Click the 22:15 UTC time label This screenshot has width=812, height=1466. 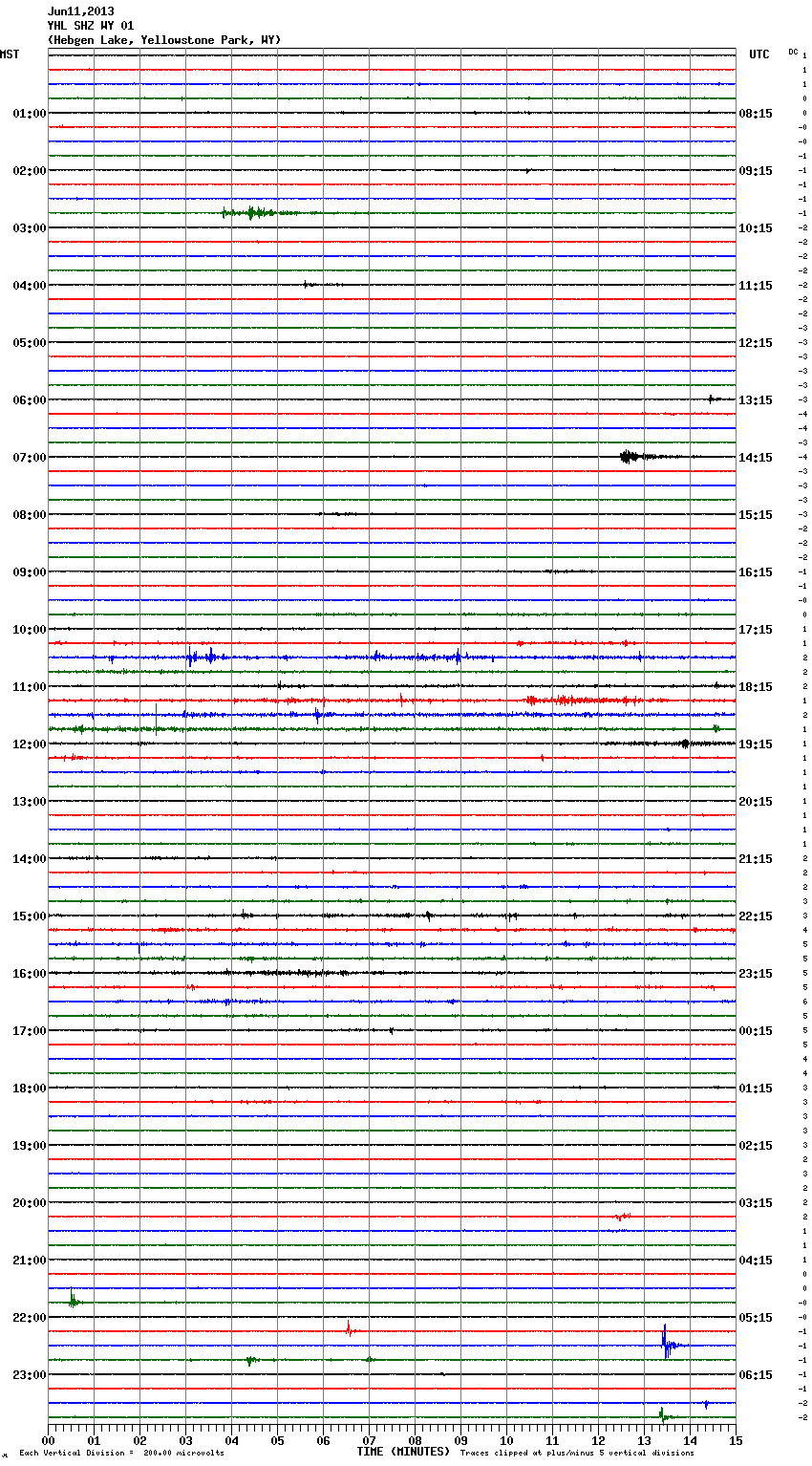[x=756, y=916]
